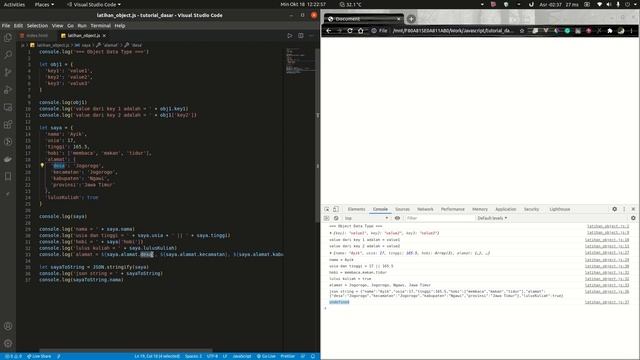Viewport: 640px width, 360px height.
Task: Click Live Share in the status bar
Action: tap(39, 356)
